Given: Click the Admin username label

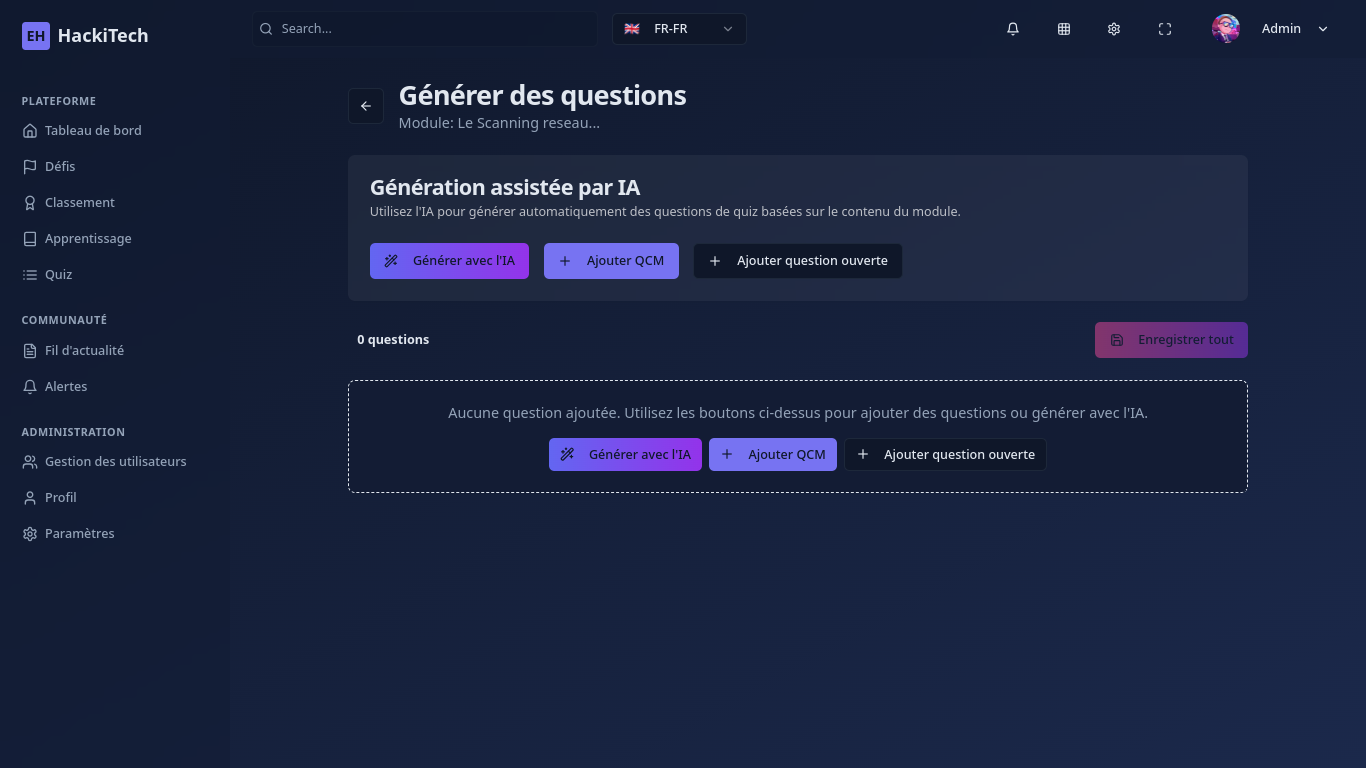Looking at the screenshot, I should pos(1281,29).
